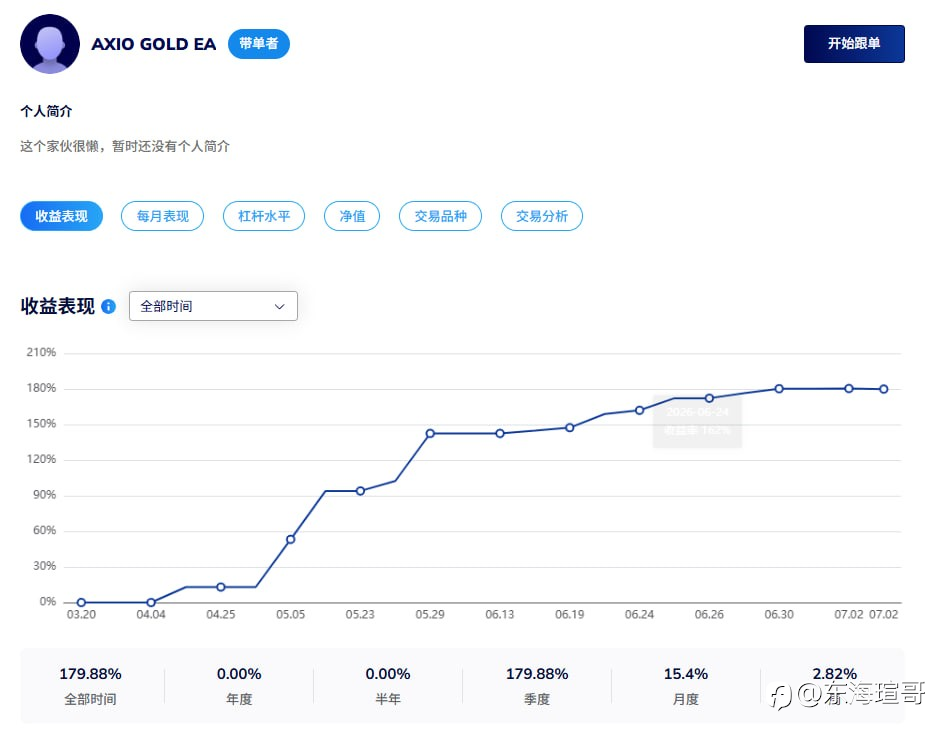Screen dimensions: 935x739
Task: Click the 05.05 data point on chart
Action: coord(290,539)
